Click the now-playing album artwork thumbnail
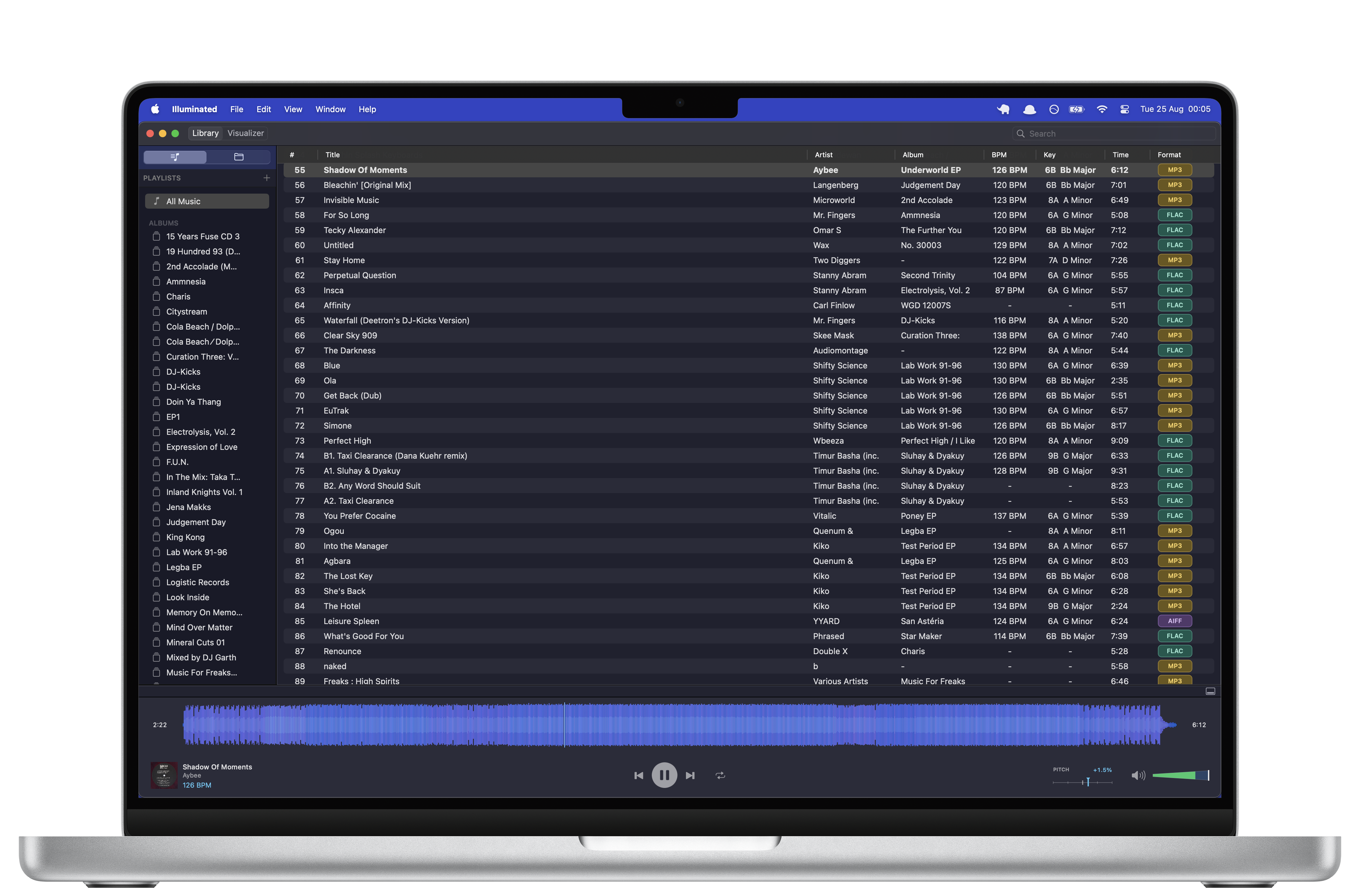1360x896 pixels. point(164,775)
